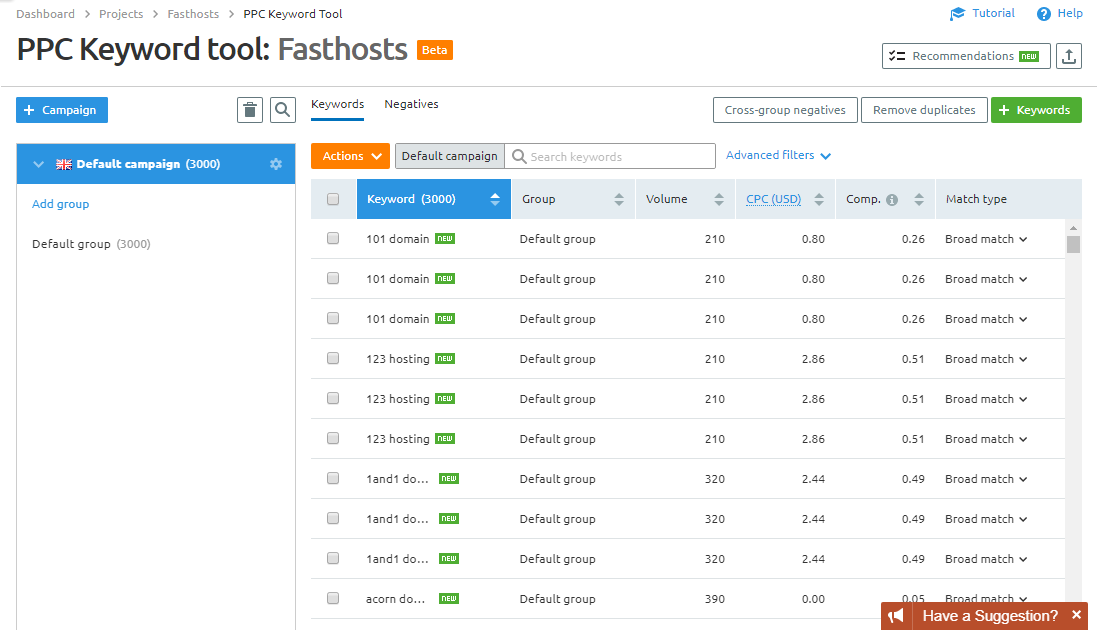This screenshot has height=630, width=1097.
Task: Select Default group (3000) in sidebar
Action: (x=91, y=244)
